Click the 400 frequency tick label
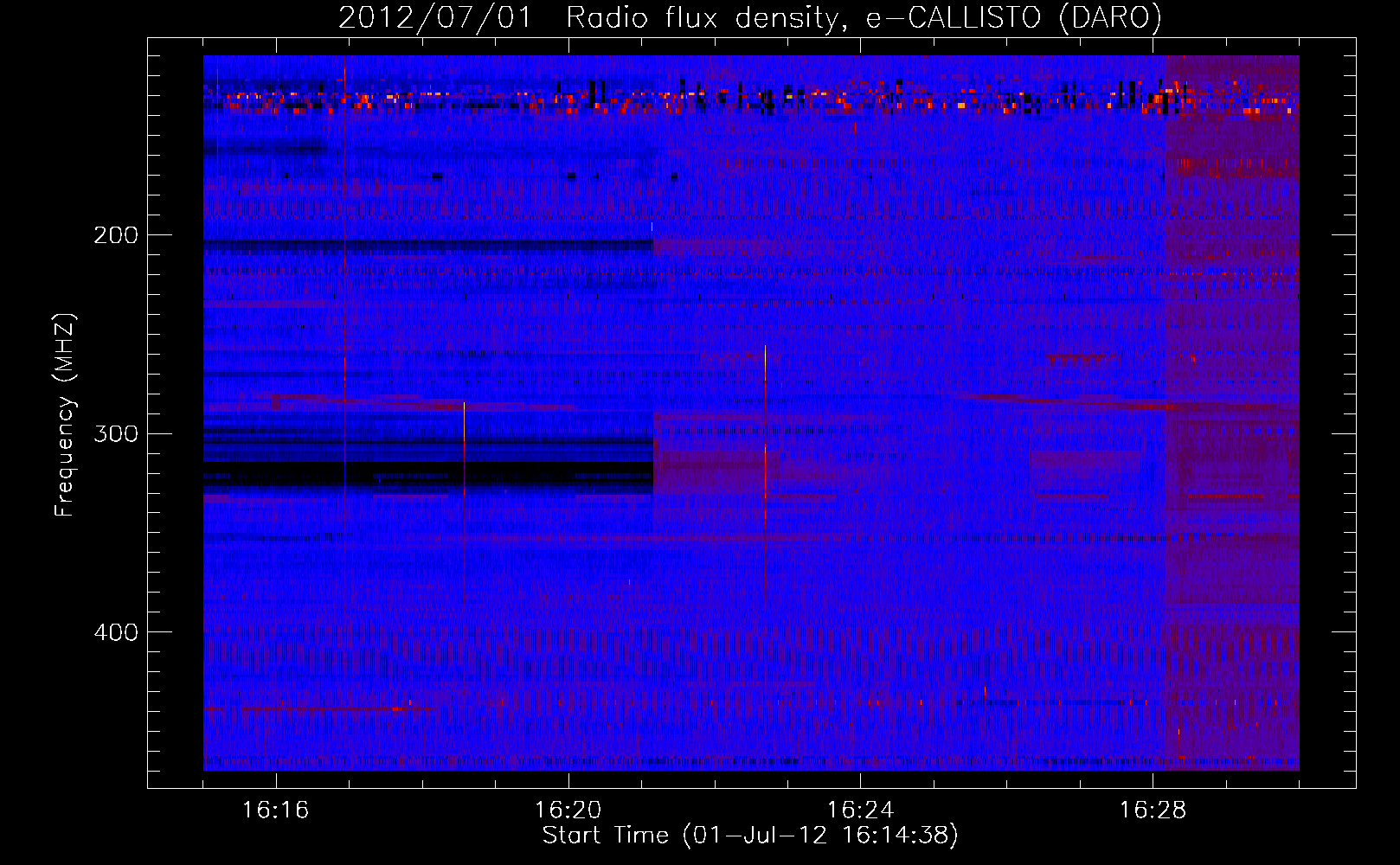1400x865 pixels. [116, 632]
